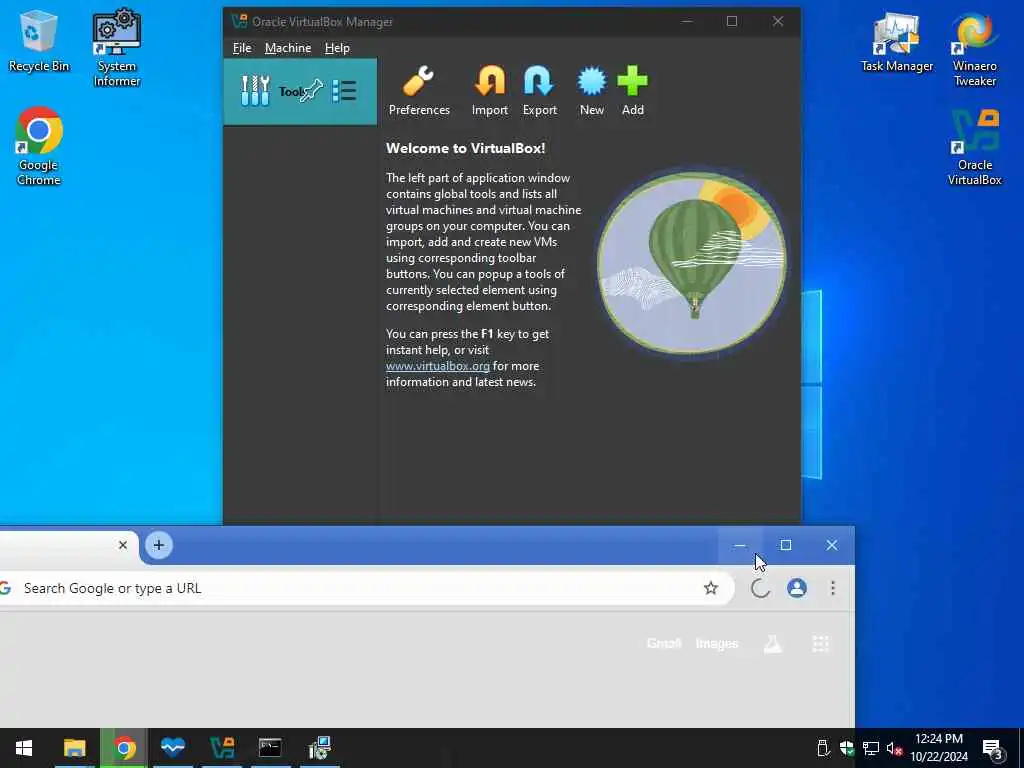Select System Informer desktop icon

tap(117, 48)
